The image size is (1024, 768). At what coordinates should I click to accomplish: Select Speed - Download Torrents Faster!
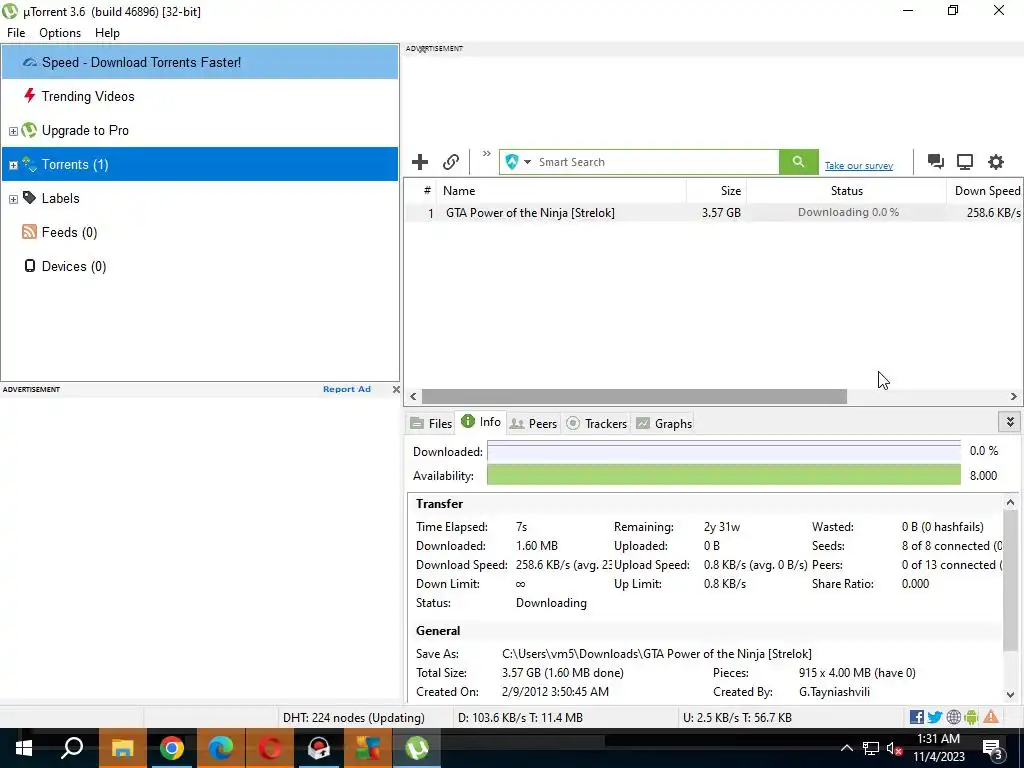coord(200,62)
